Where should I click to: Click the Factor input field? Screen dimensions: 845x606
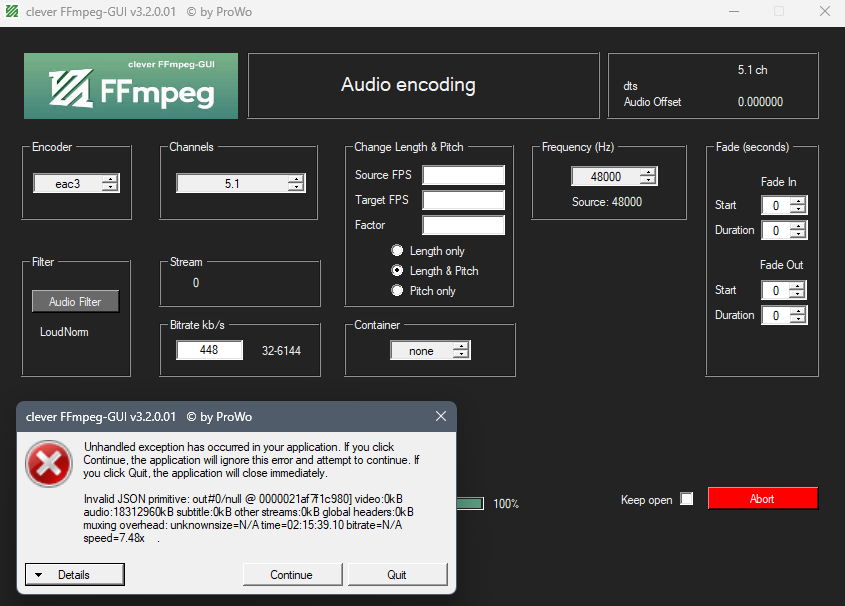click(463, 225)
